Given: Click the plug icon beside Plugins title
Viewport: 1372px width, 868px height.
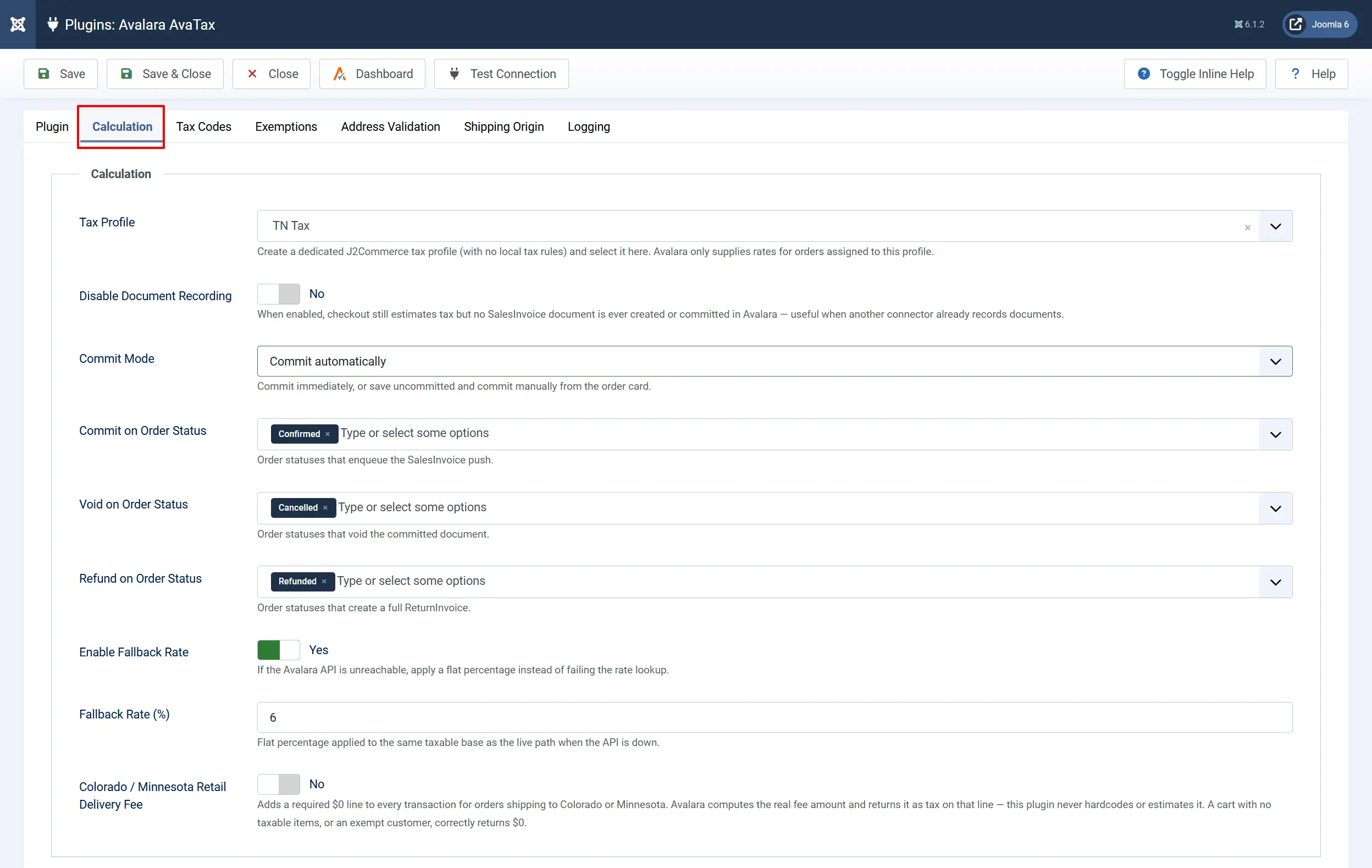Looking at the screenshot, I should click(52, 25).
